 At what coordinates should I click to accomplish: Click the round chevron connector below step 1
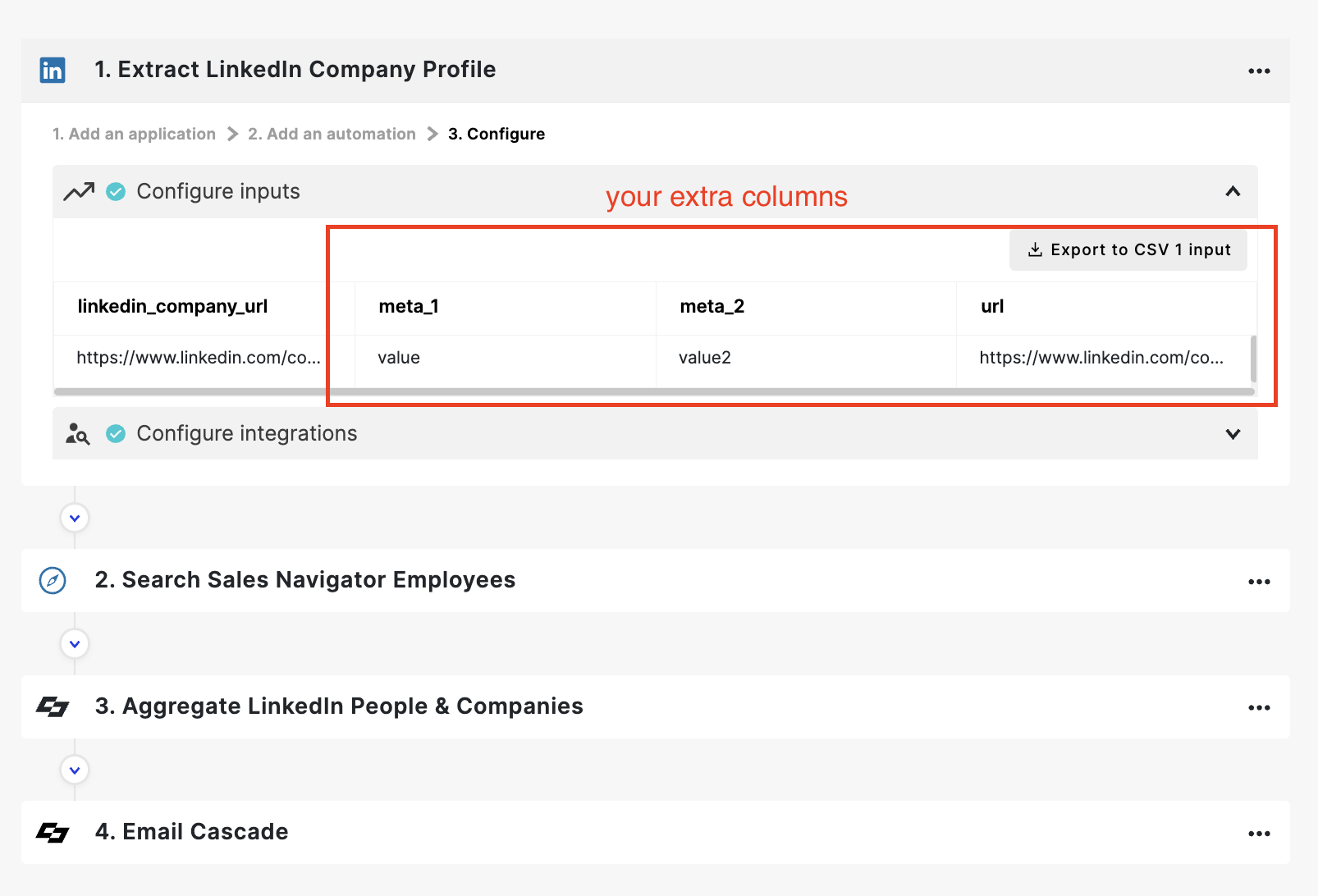pyautogui.click(x=75, y=519)
